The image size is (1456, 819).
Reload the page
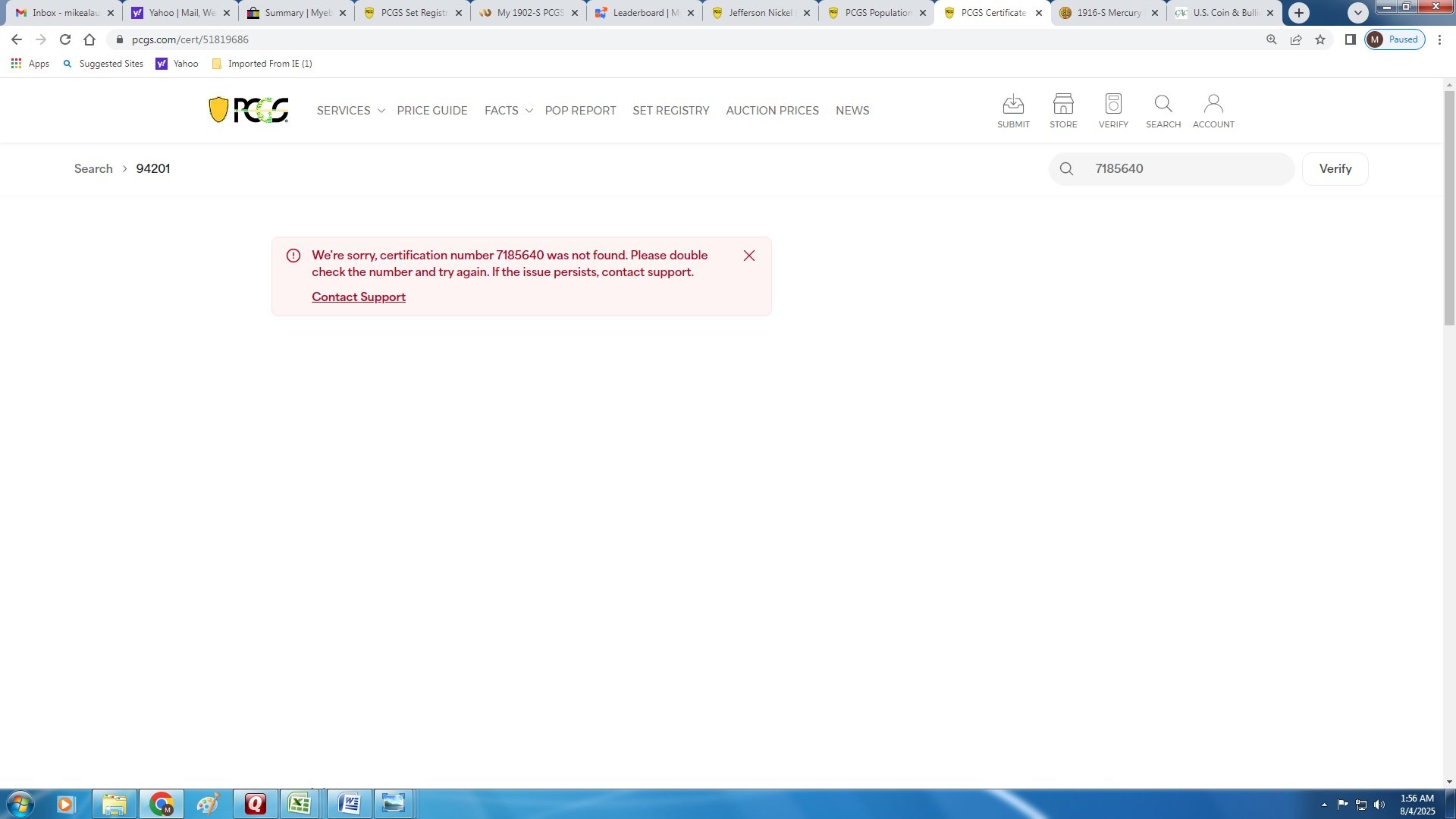coord(65,39)
